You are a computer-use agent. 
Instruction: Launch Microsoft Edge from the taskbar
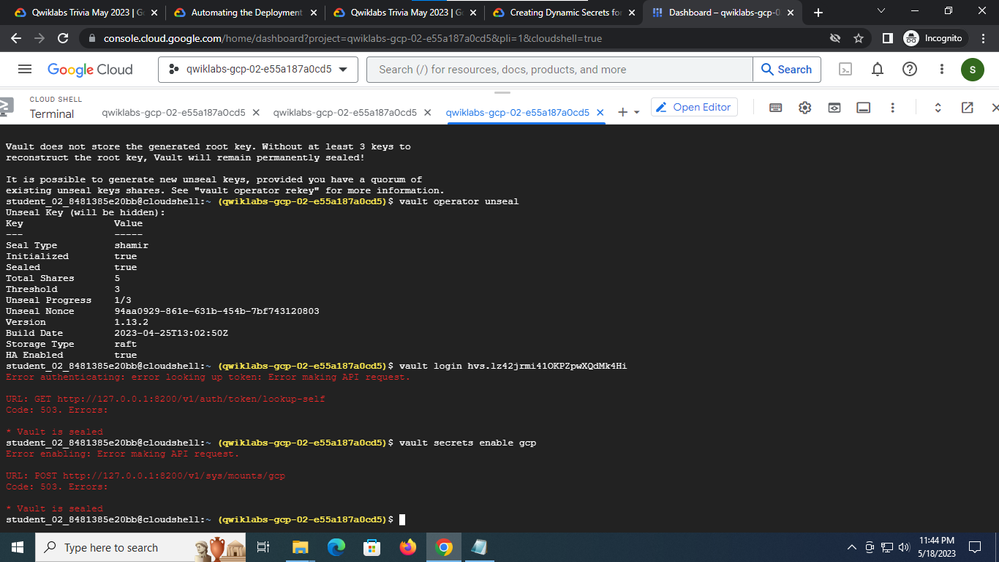pyautogui.click(x=336, y=547)
